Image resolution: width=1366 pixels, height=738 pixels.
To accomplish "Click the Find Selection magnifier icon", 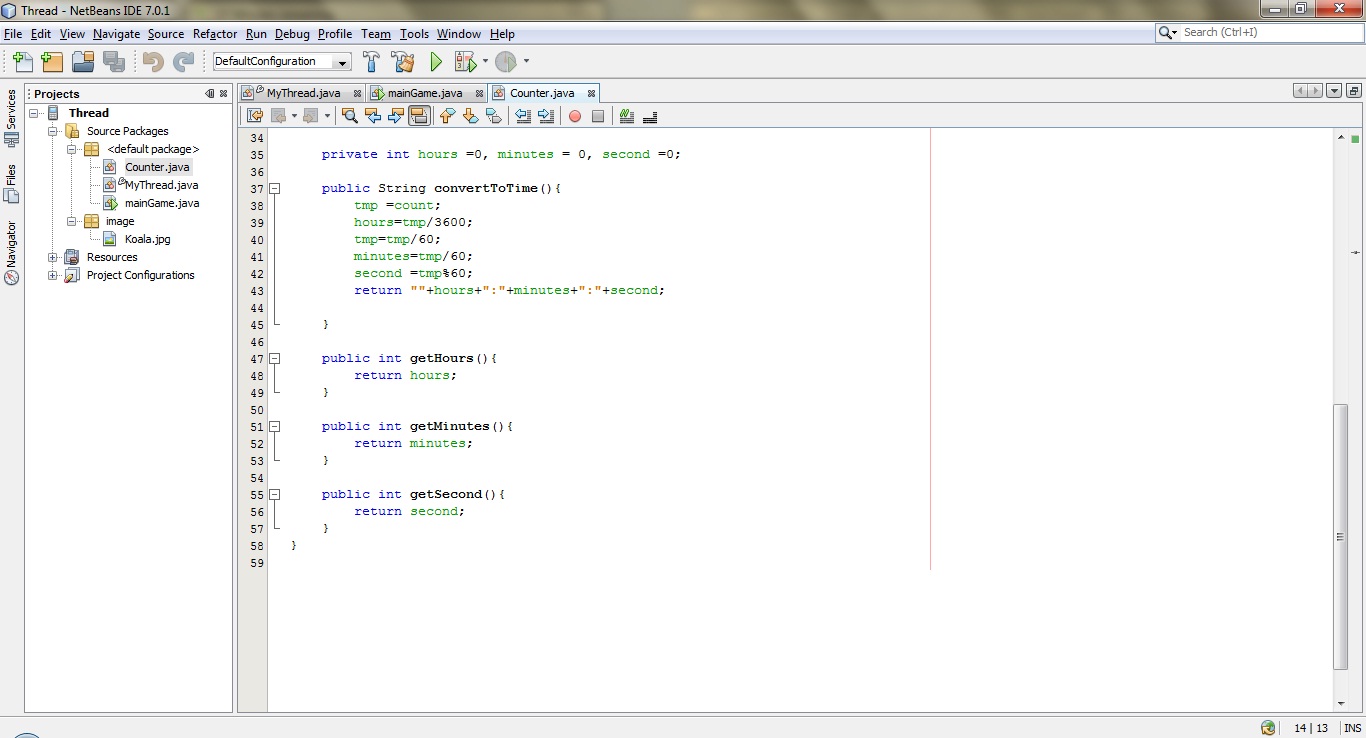I will (x=350, y=116).
